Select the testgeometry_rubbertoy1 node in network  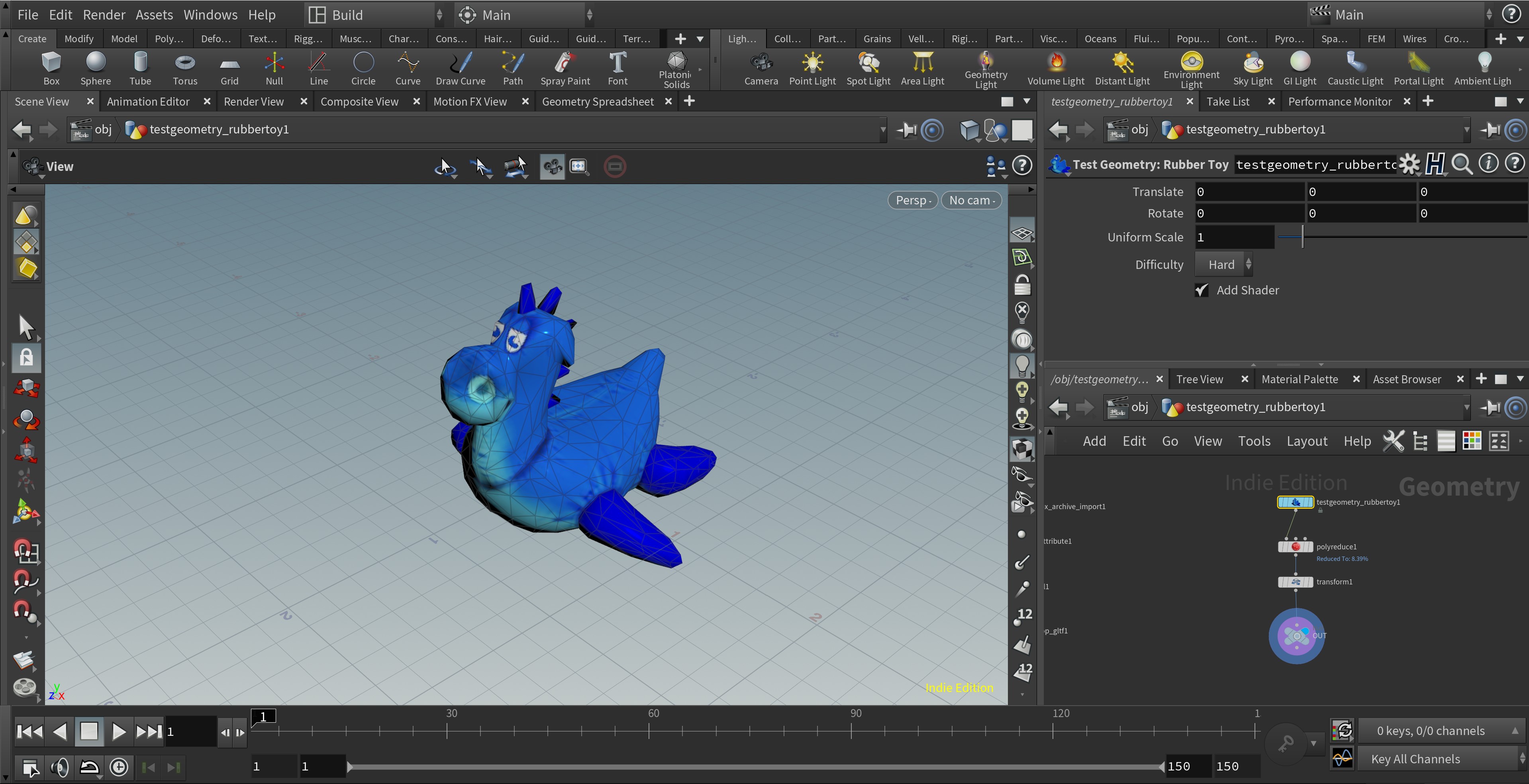point(1295,502)
